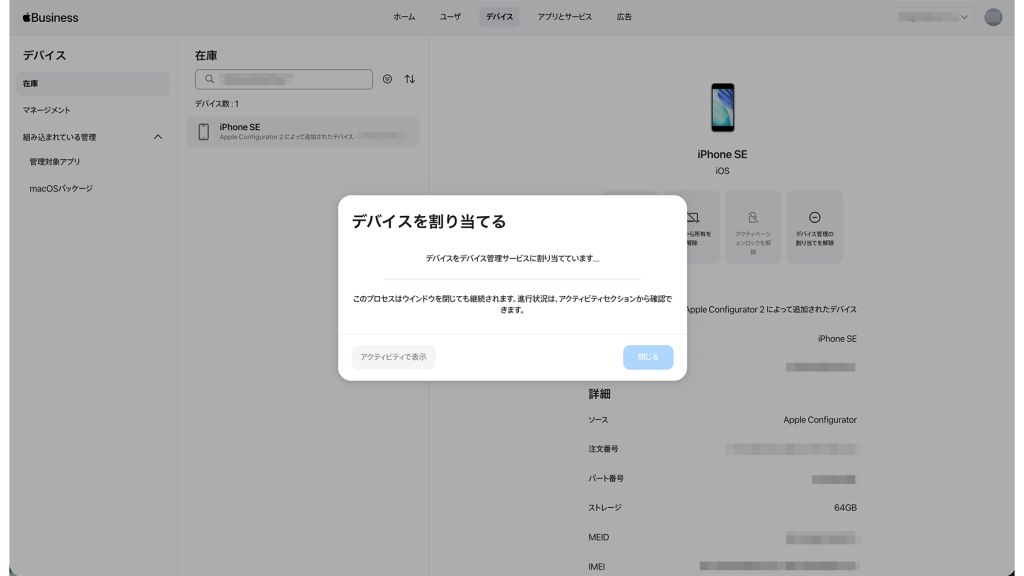The width and height of the screenshot is (1024, 576).
Task: Click the デバイス管理の割り当てを解除 icon button
Action: pyautogui.click(x=814, y=227)
